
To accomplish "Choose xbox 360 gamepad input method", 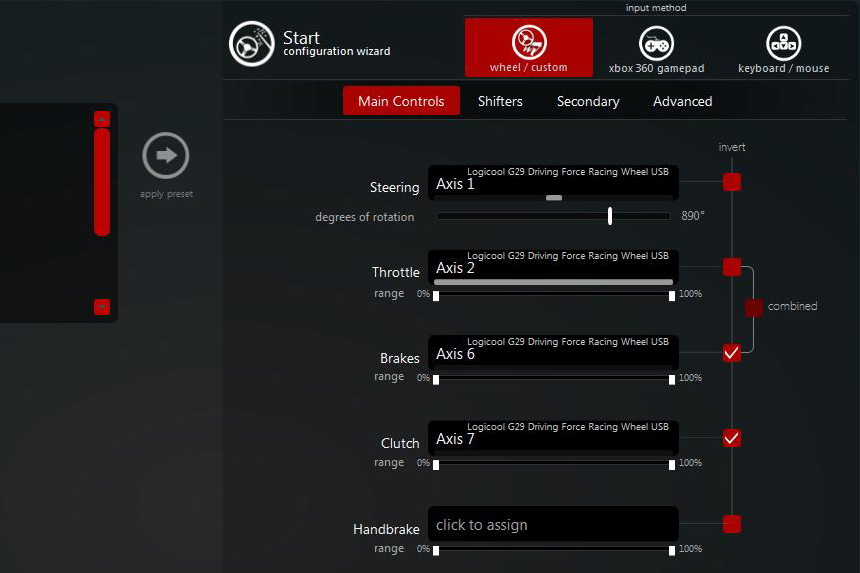I will tap(656, 47).
